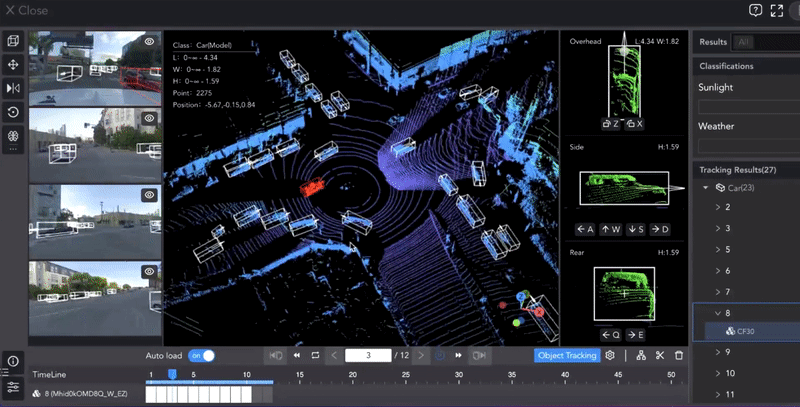Expand tracking result 7
800x407 pixels.
coord(717,292)
